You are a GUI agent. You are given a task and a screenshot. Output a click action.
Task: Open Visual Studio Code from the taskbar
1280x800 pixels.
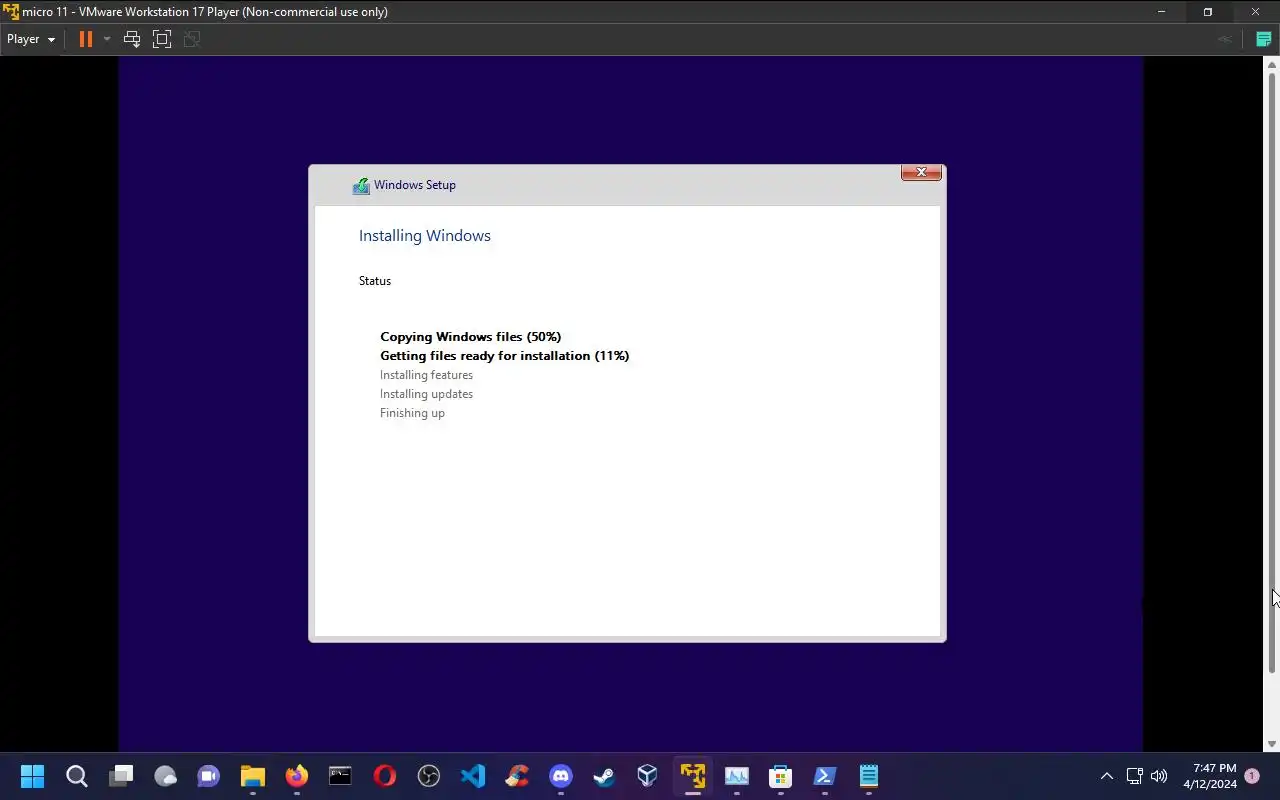pos(473,776)
